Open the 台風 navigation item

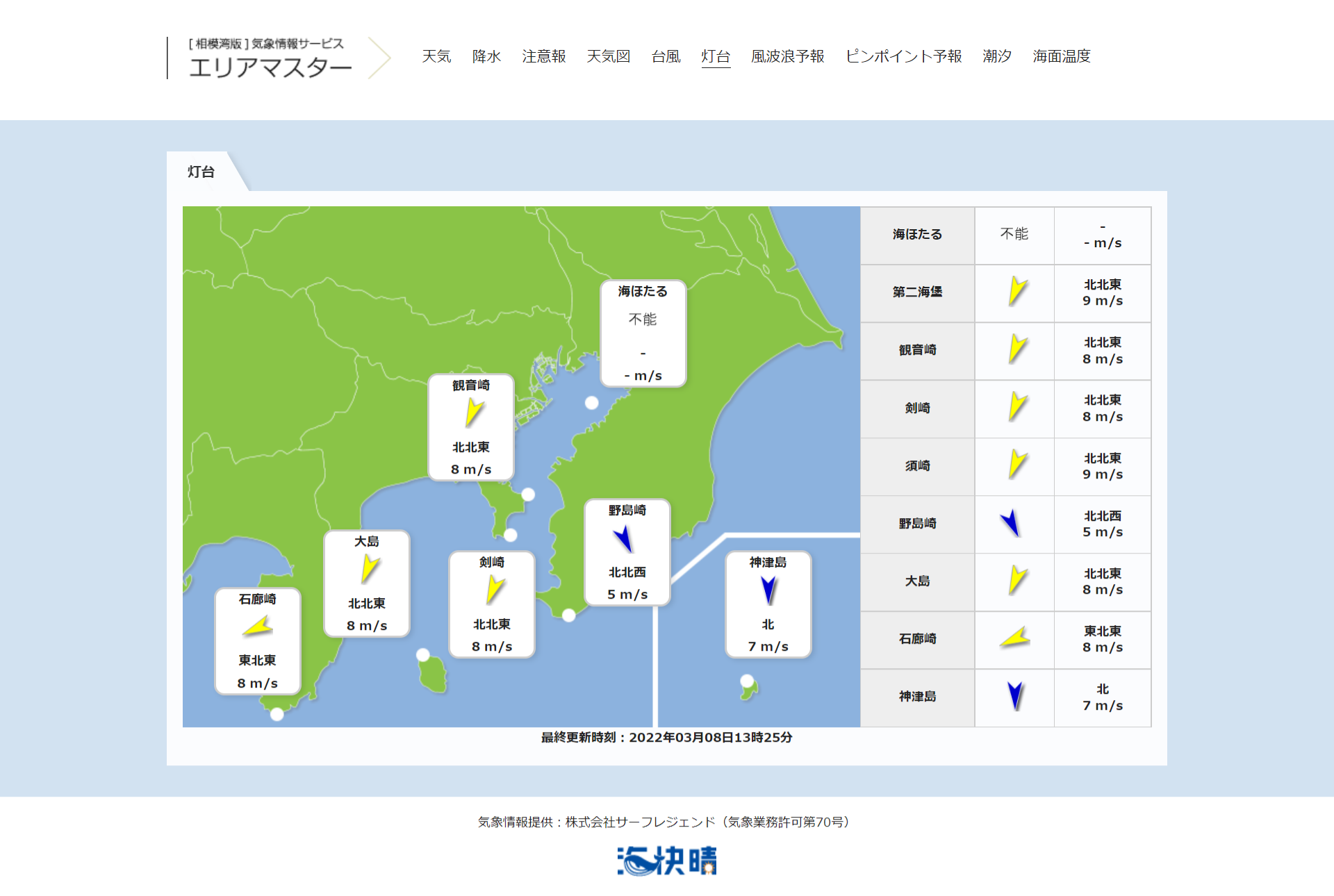pos(666,56)
